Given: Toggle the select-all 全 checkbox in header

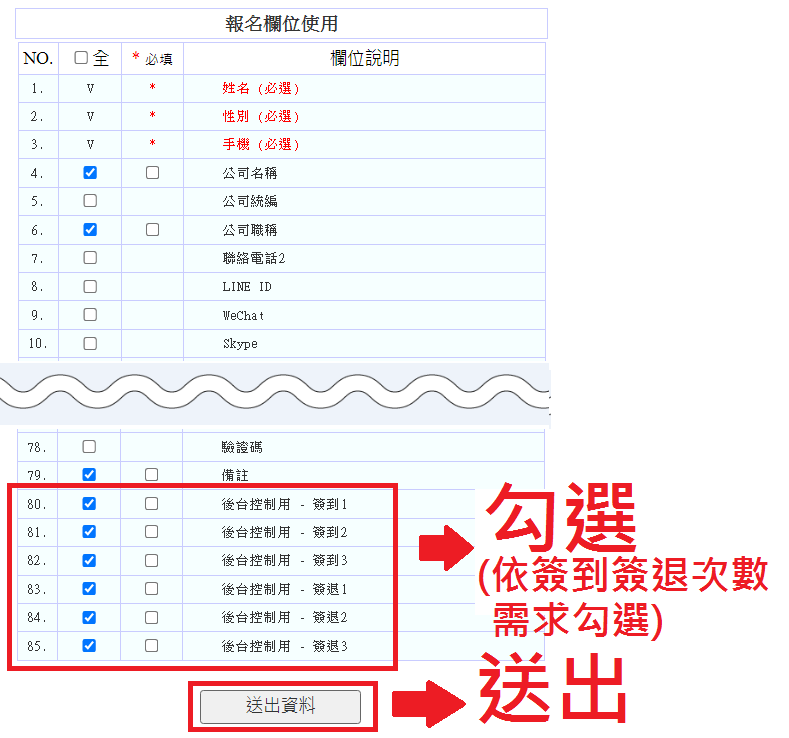Looking at the screenshot, I should click(x=82, y=59).
